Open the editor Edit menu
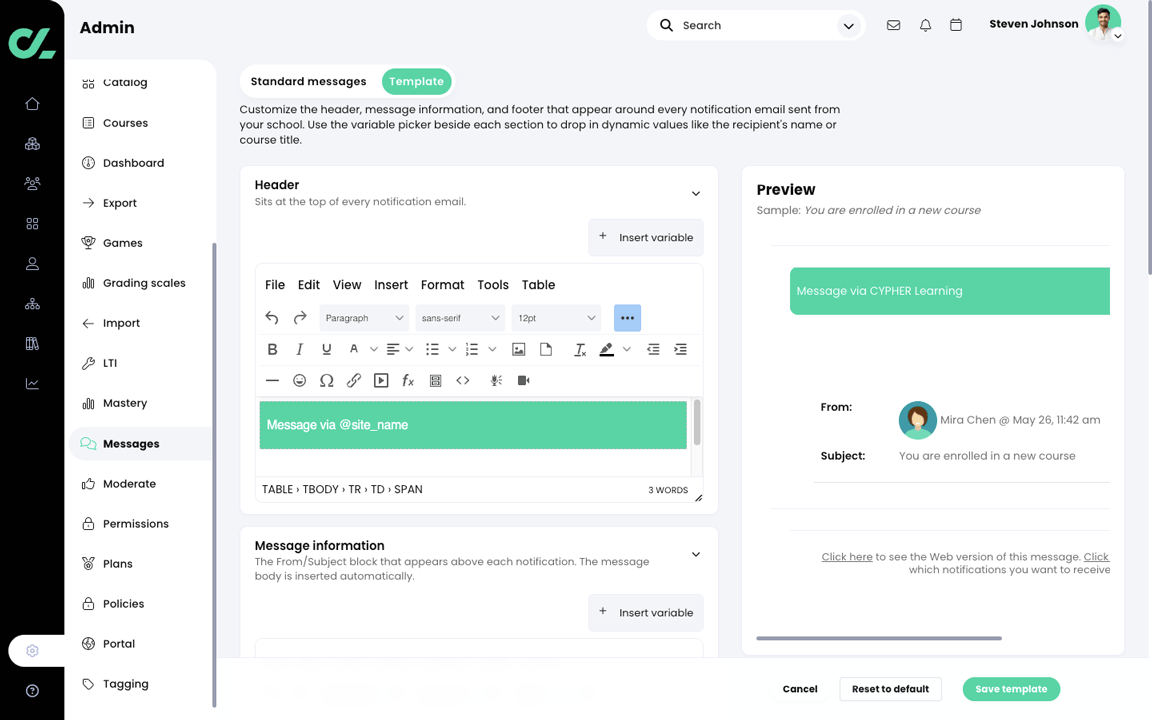The width and height of the screenshot is (1152, 720). 309,285
